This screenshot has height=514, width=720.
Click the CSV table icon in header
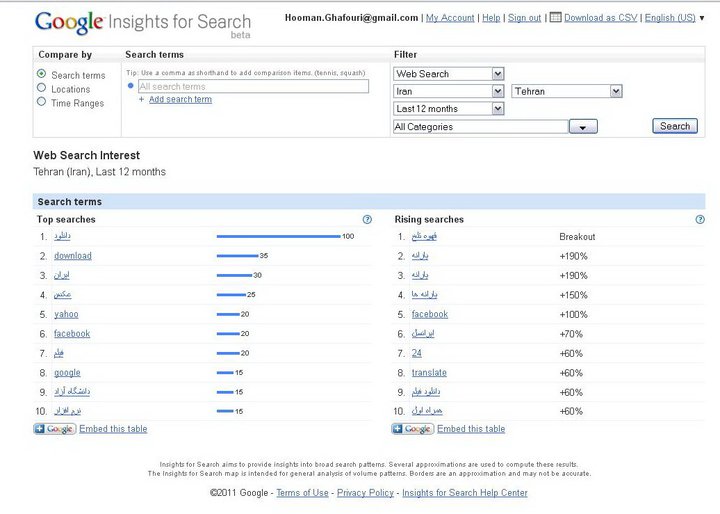pyautogui.click(x=555, y=17)
